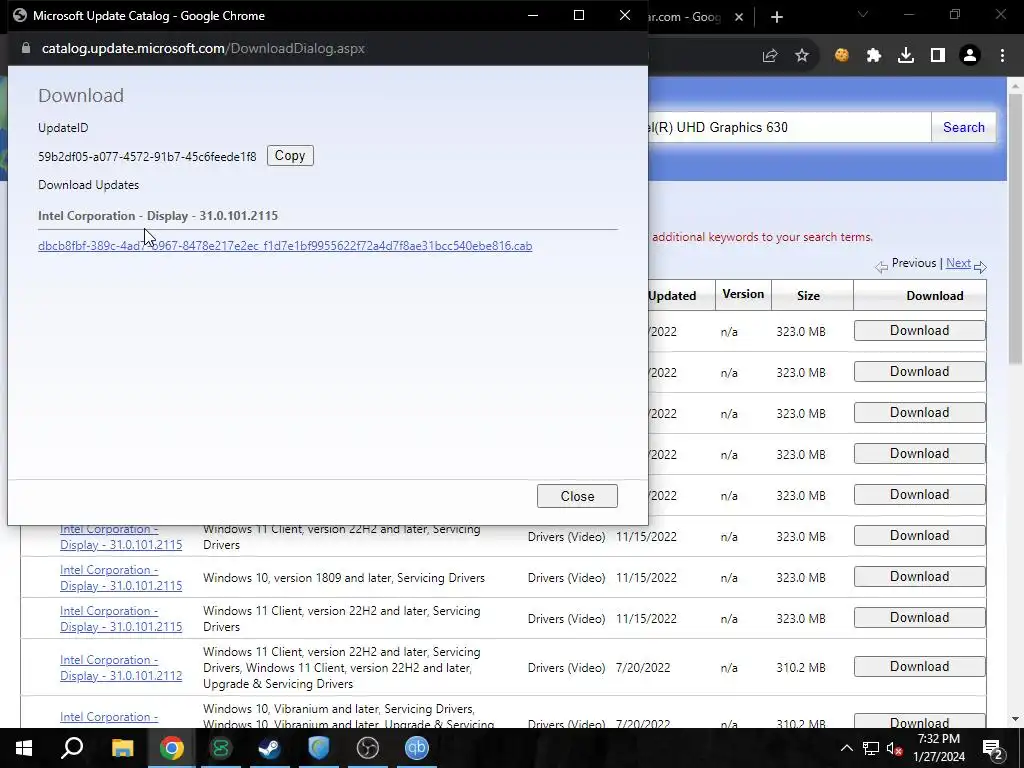The image size is (1024, 768).
Task: Click the page vertical scrollbar thumb
Action: pos(1015,229)
